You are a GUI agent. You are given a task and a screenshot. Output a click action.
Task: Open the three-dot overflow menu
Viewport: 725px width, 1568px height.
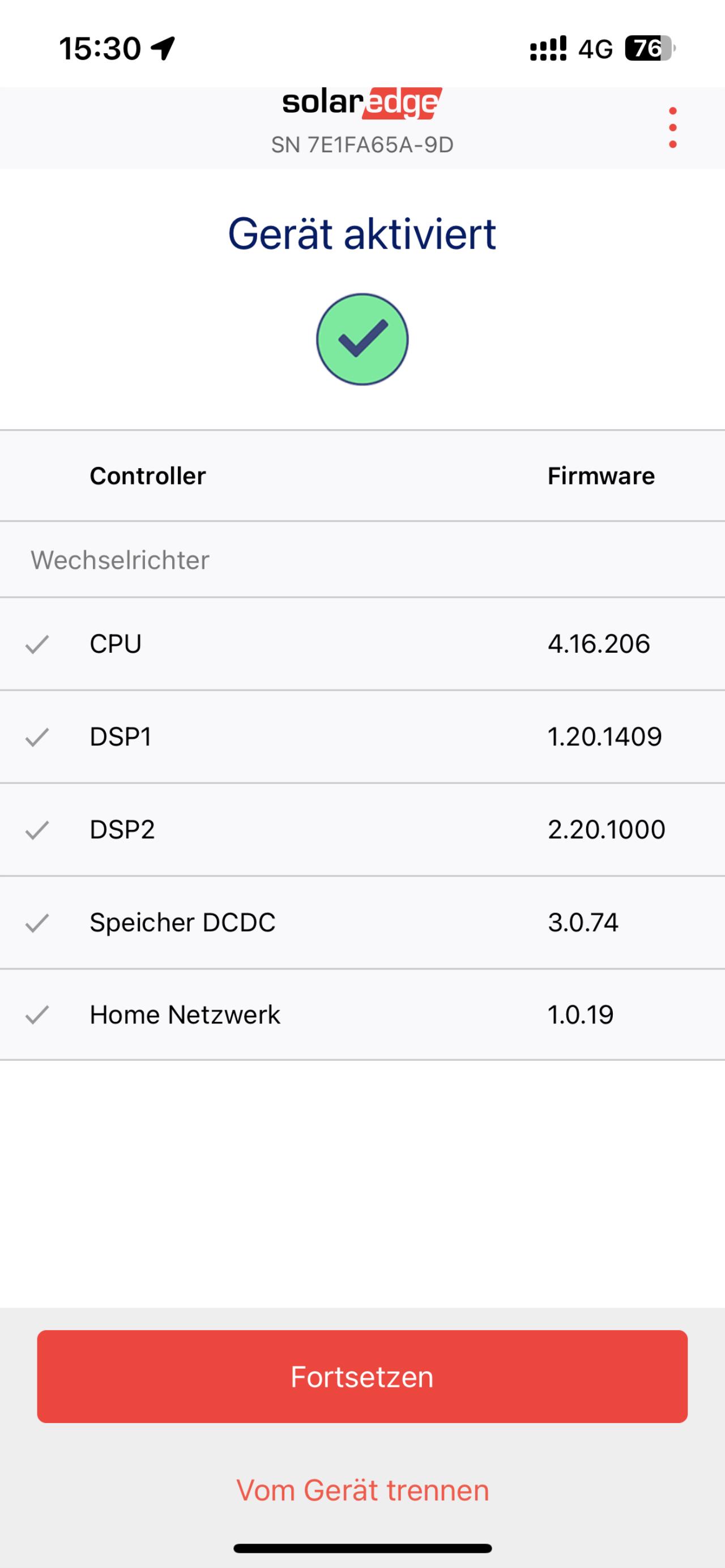672,128
